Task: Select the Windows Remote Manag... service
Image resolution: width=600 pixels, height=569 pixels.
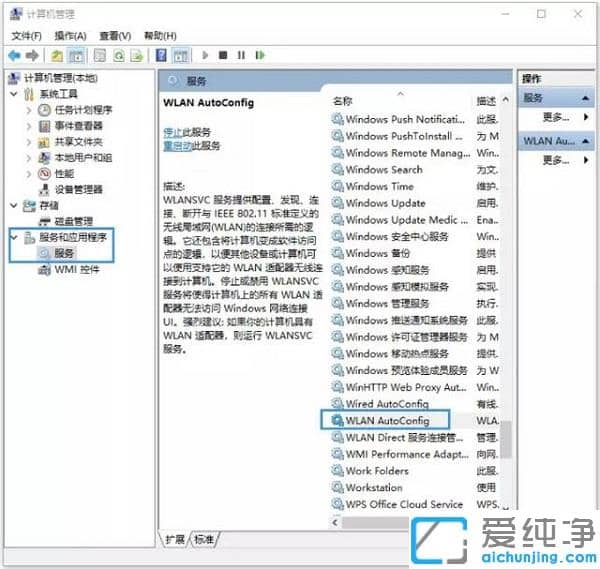Action: pos(401,153)
